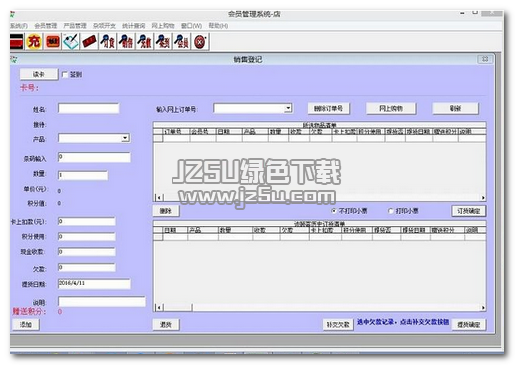515x365 pixels.
Task: Open the 系统(F) menu
Action: point(19,26)
